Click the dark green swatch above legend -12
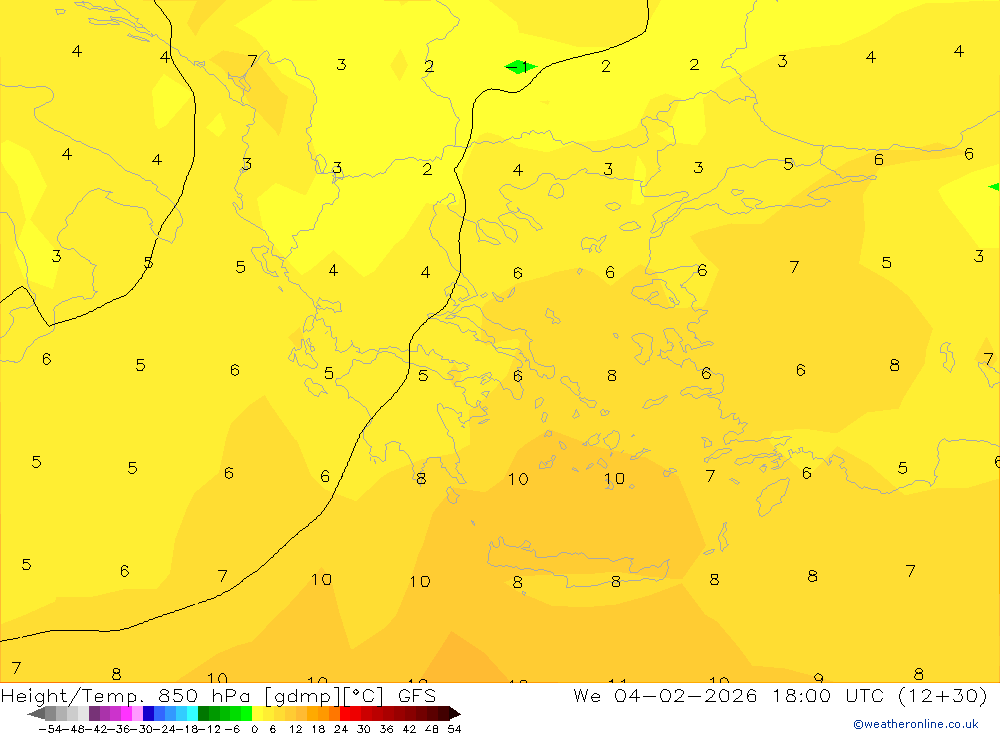Viewport: 1000px width, 733px height. point(203,713)
